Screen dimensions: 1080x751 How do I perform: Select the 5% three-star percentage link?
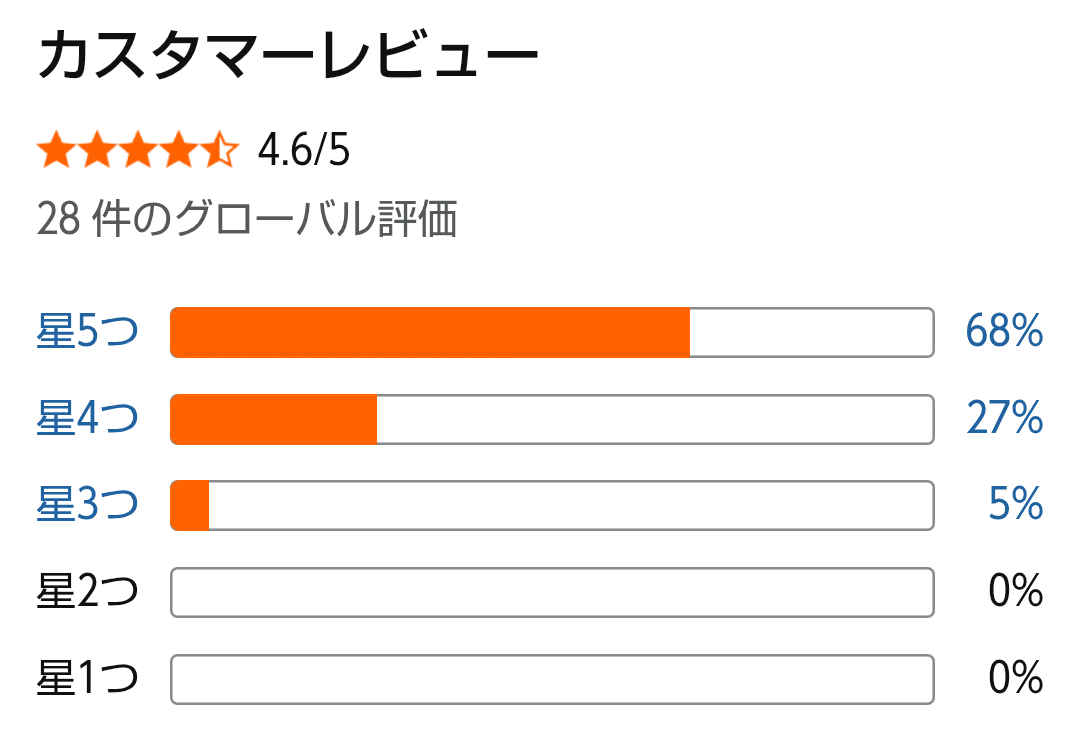coord(1015,505)
